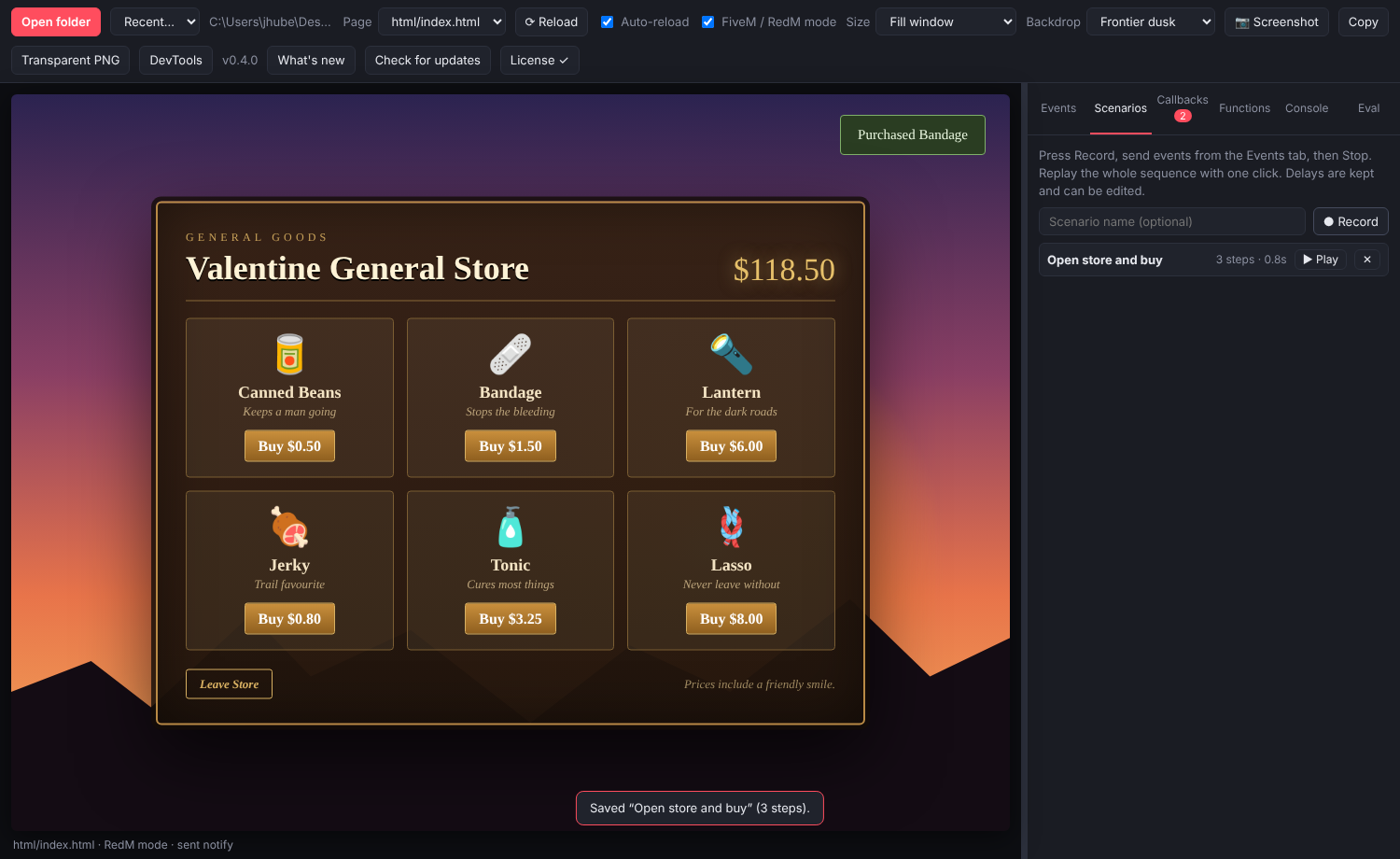Open the Console tab

pos(1307,108)
